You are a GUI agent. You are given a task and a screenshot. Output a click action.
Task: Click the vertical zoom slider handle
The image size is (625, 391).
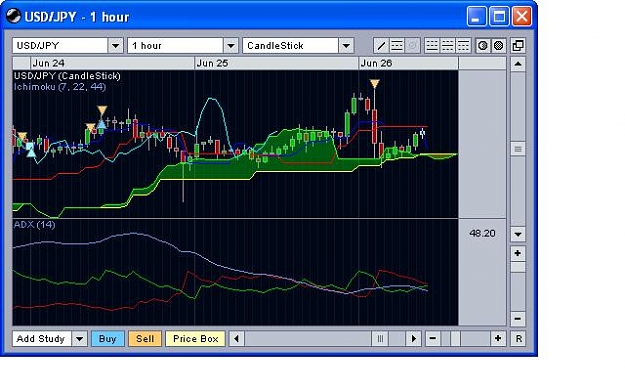tap(518, 267)
